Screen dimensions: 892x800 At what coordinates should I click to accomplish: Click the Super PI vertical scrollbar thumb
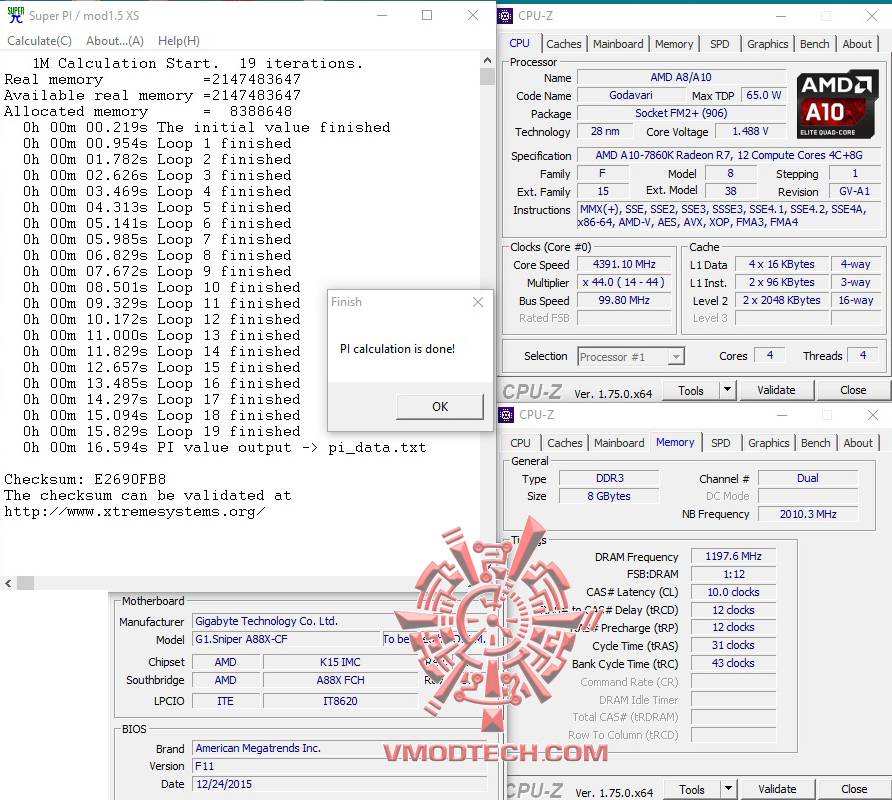coord(487,76)
